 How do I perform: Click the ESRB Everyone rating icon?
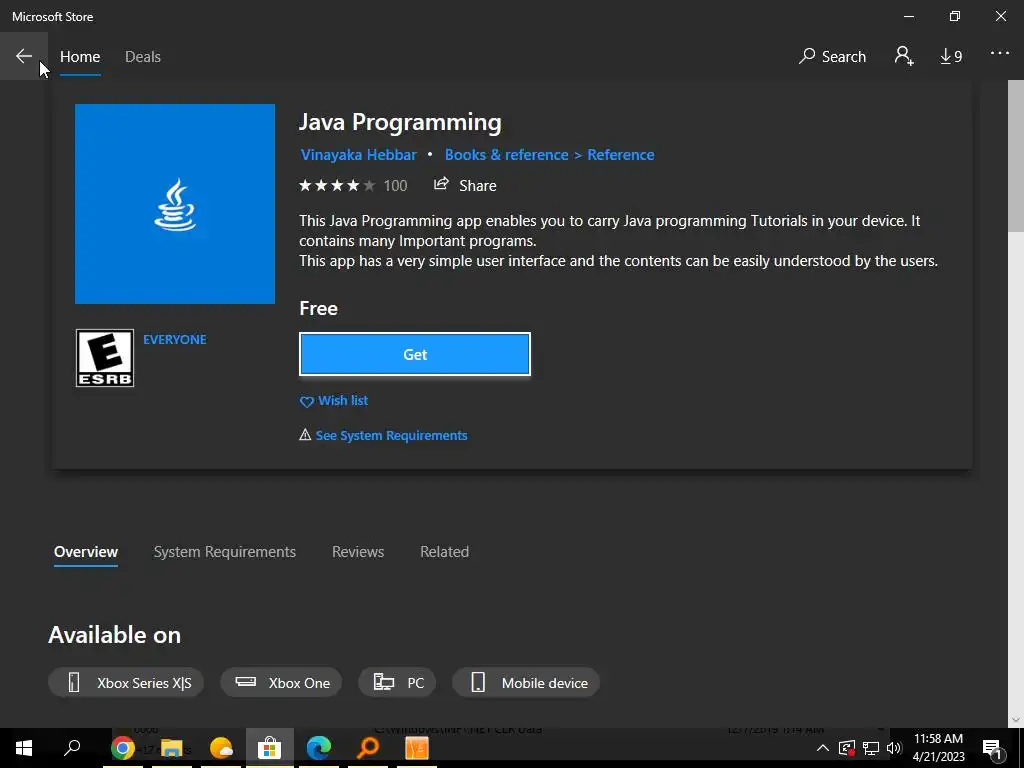tap(104, 358)
